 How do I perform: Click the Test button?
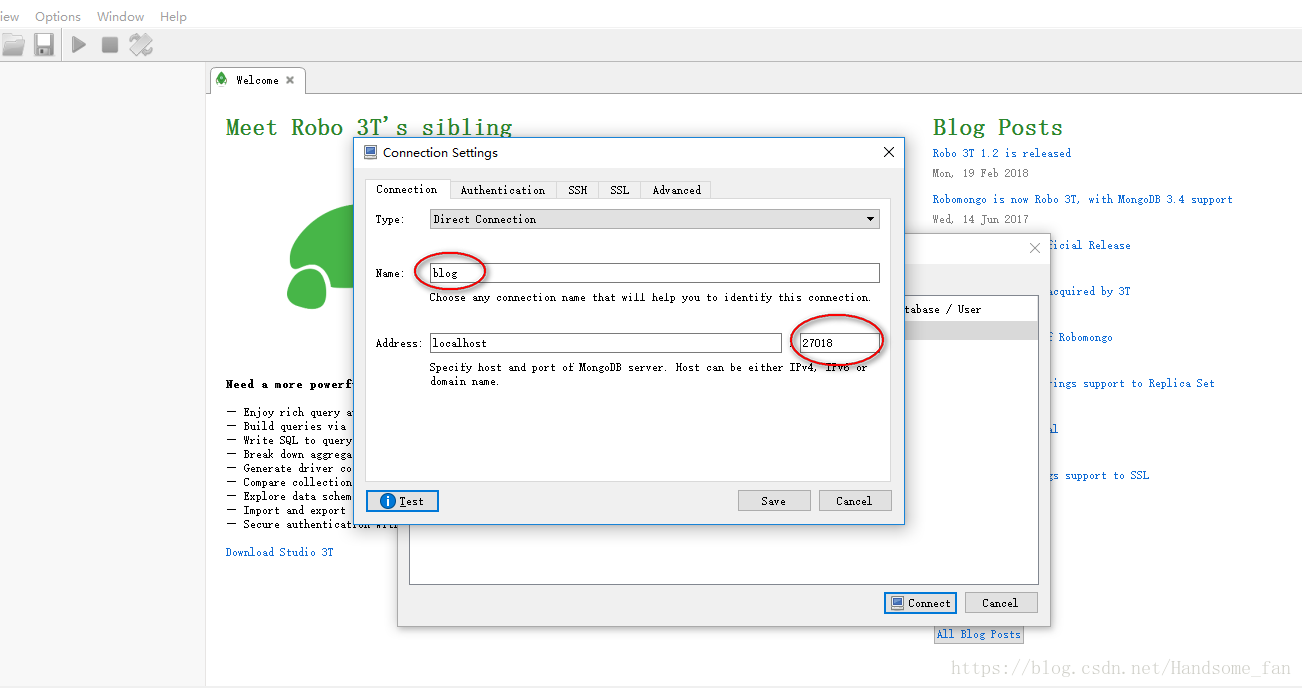[402, 501]
